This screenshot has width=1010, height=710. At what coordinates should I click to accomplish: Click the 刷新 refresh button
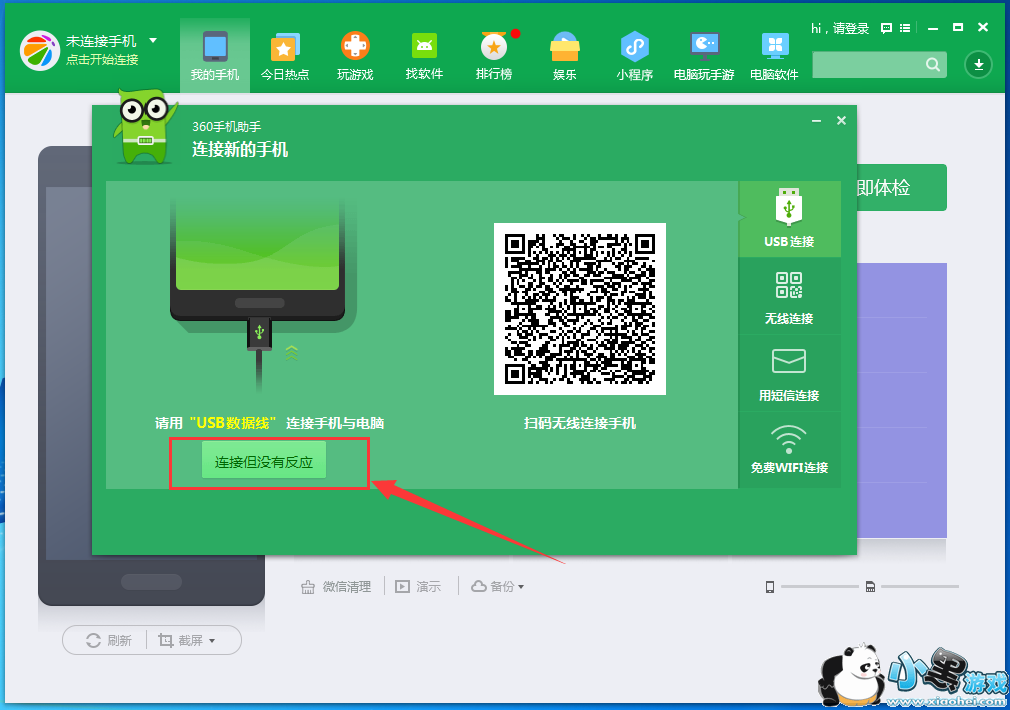tap(108, 640)
